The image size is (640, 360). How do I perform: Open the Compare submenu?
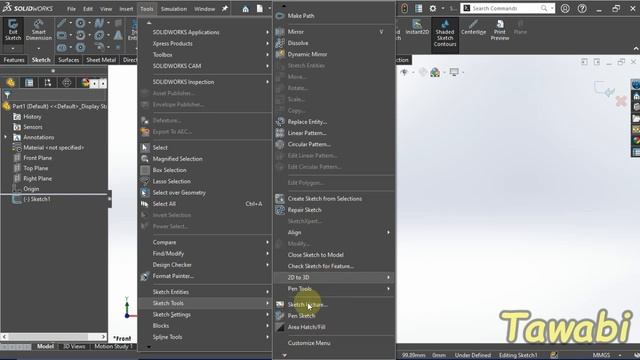click(205, 242)
